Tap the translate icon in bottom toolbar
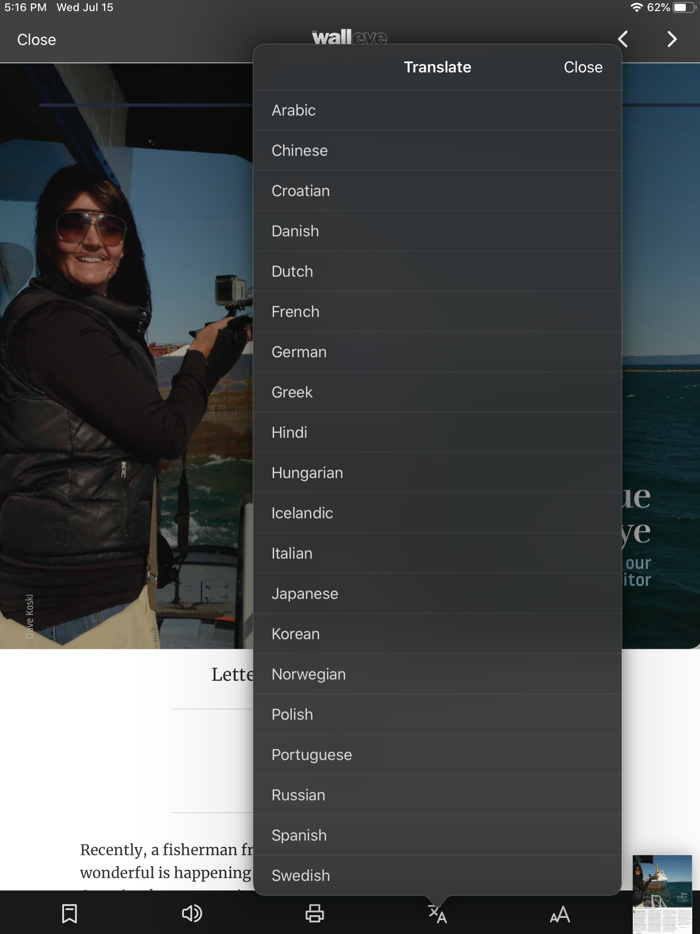700x934 pixels. pos(437,914)
